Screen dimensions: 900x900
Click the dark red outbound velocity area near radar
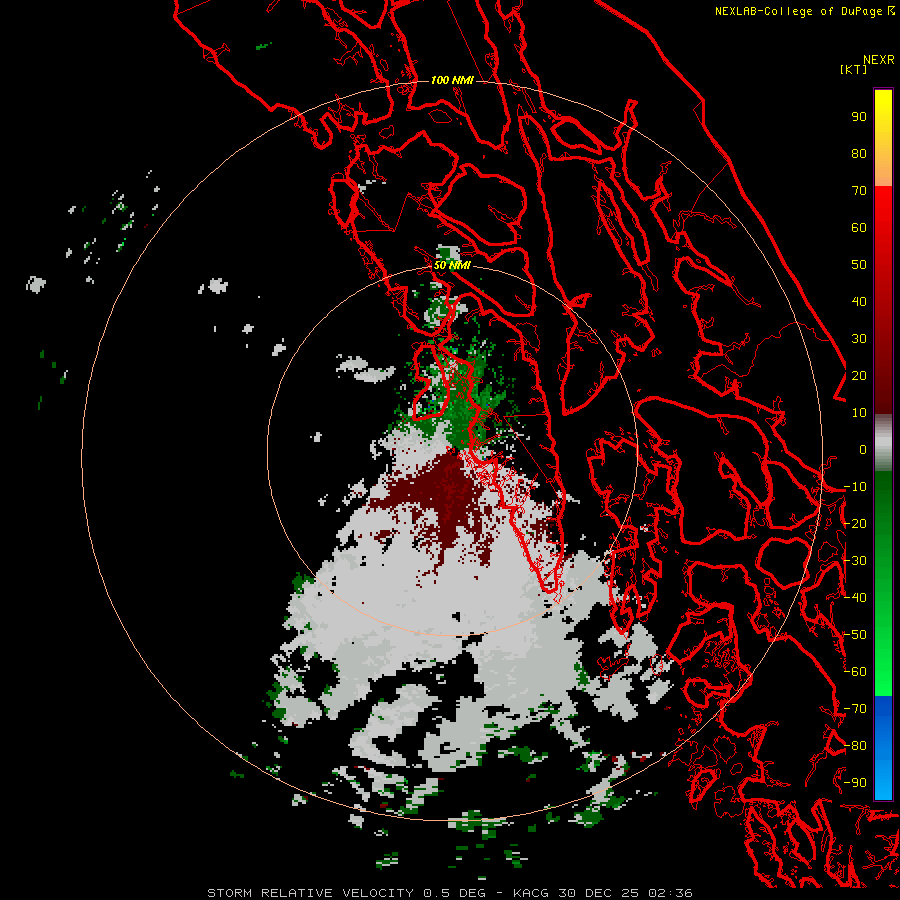(445, 488)
